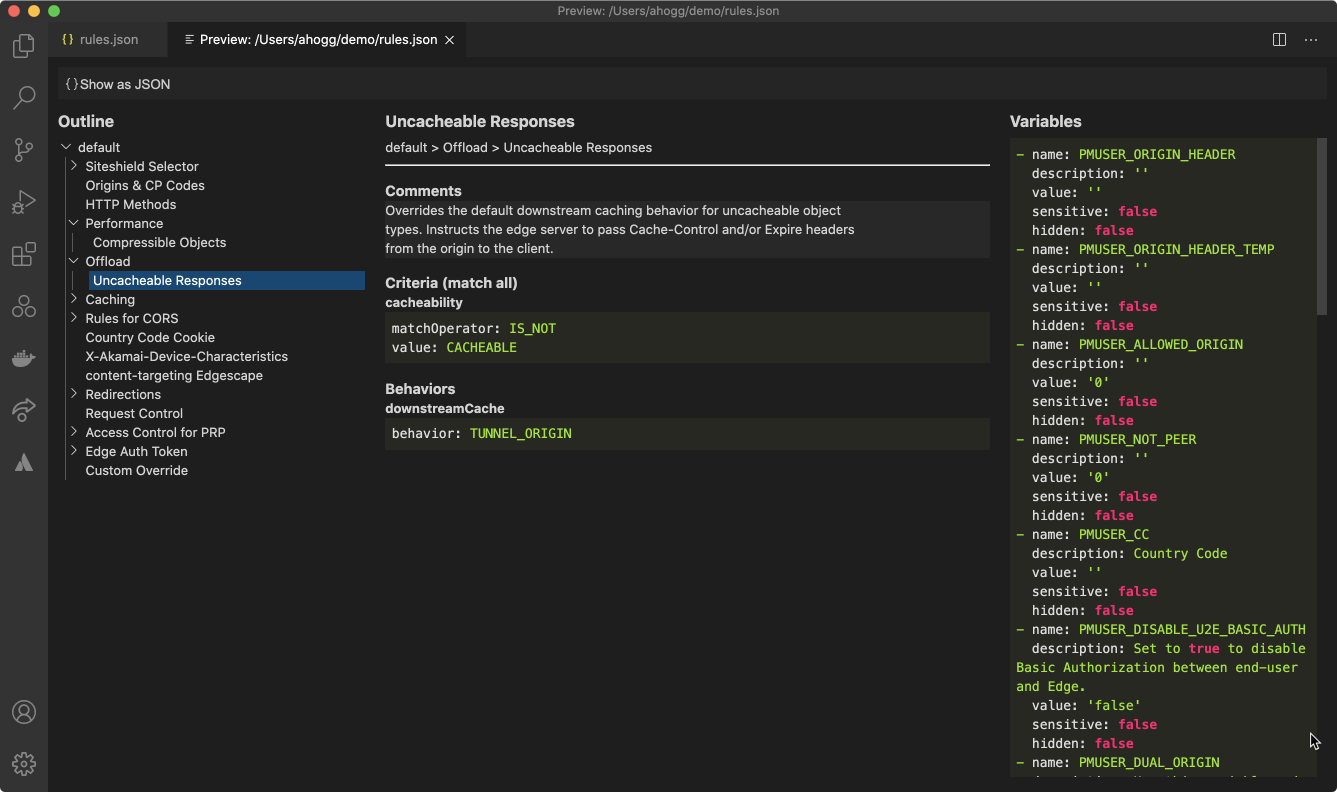Close the Preview rules.json tab

(450, 40)
